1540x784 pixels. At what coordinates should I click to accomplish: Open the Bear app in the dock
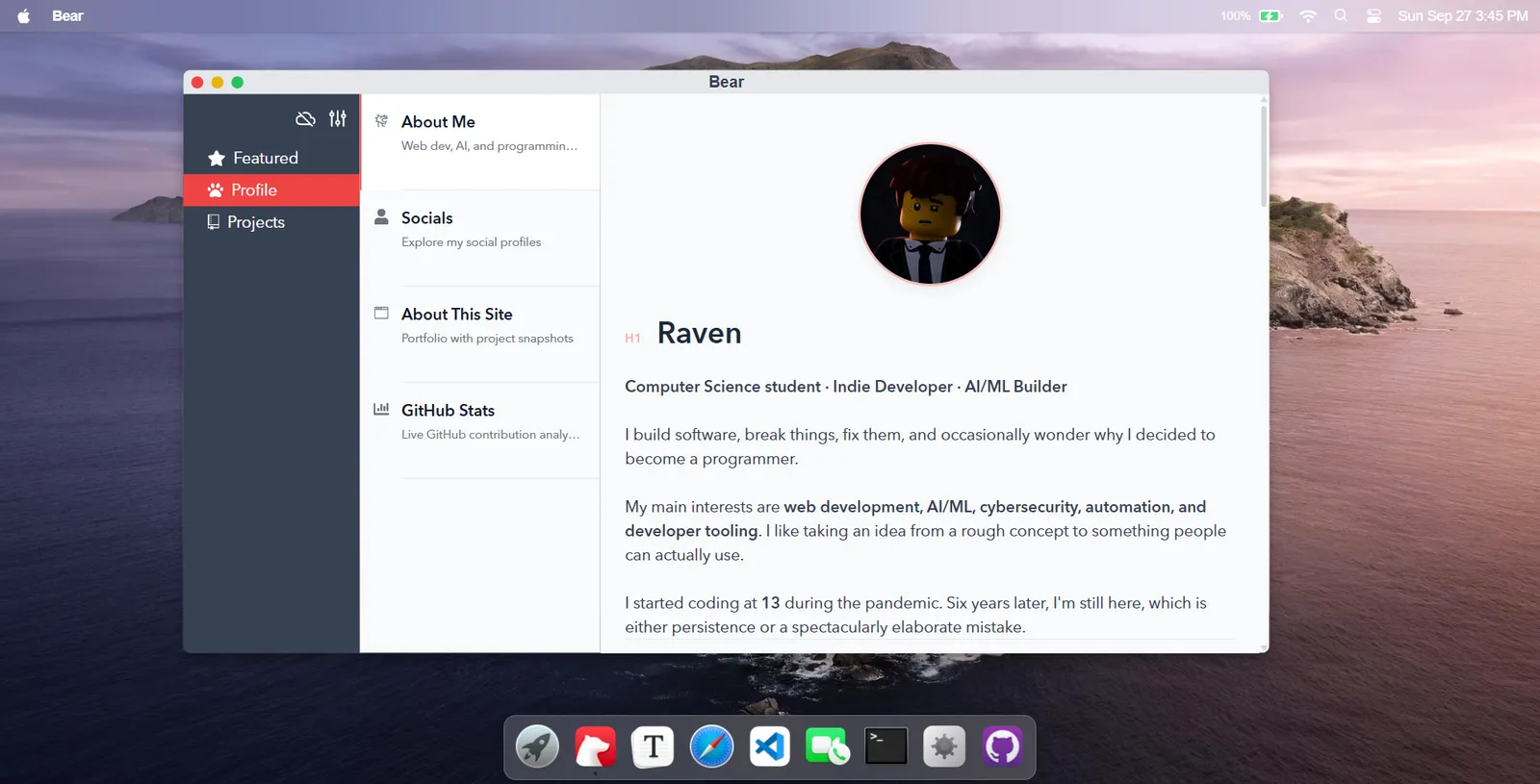(595, 746)
